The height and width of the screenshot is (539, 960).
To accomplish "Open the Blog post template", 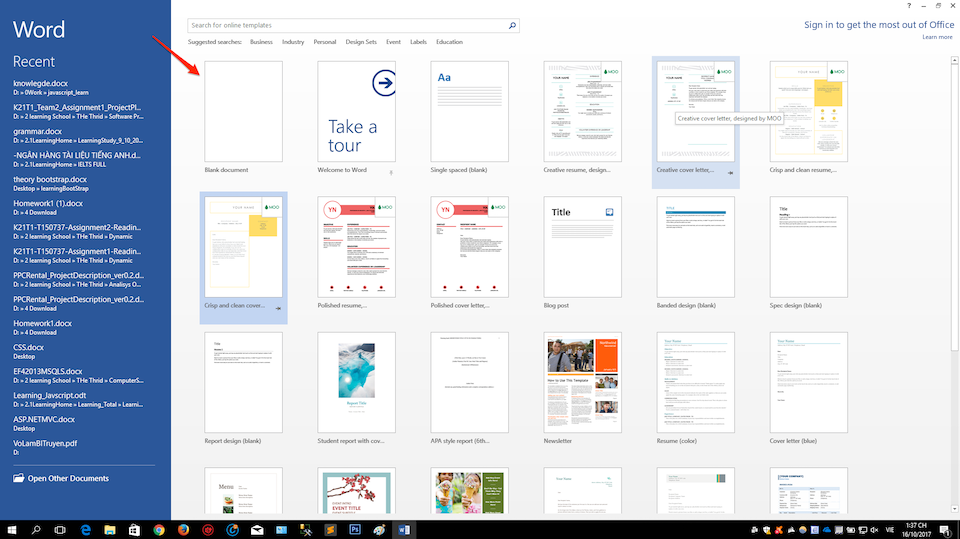I will (582, 247).
